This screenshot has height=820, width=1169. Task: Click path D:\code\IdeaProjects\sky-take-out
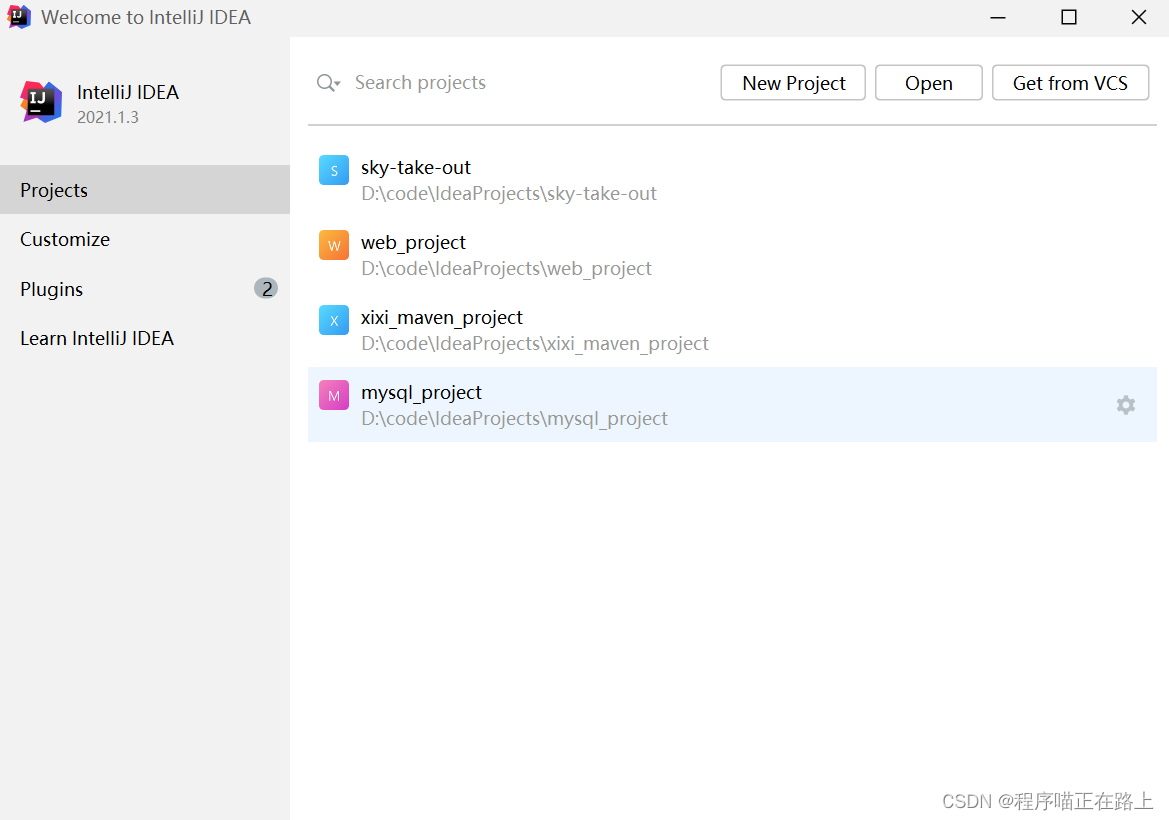[508, 194]
